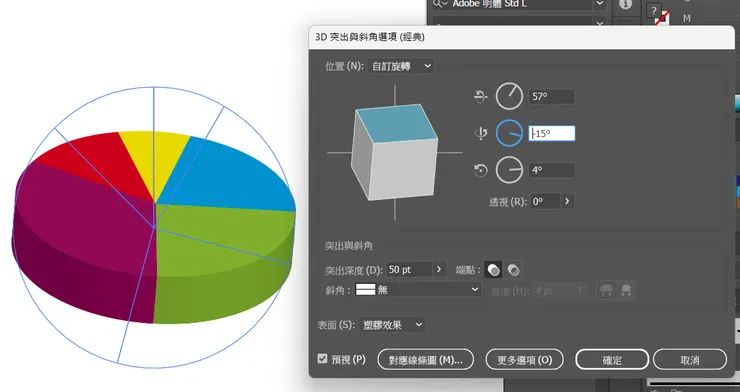Confirm with the 確定 button
Viewport: 740px width, 392px height.
click(612, 360)
